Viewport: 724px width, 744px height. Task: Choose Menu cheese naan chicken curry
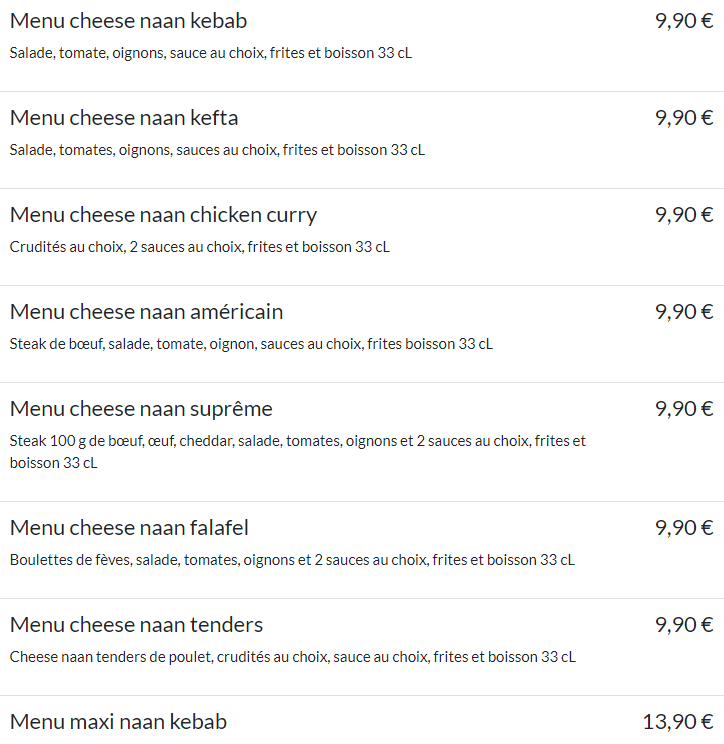163,215
